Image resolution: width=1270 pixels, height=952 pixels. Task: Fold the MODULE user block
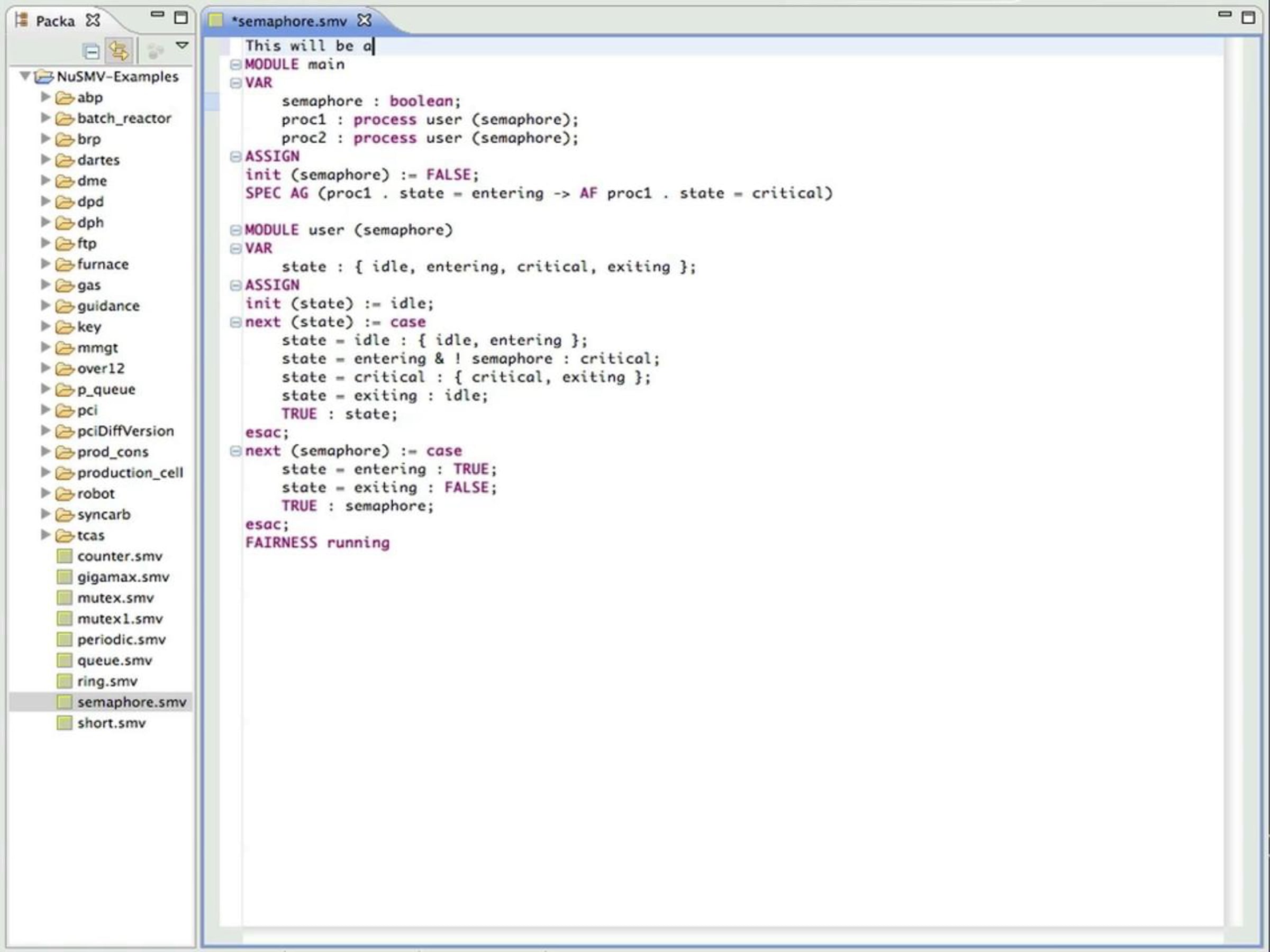click(235, 230)
